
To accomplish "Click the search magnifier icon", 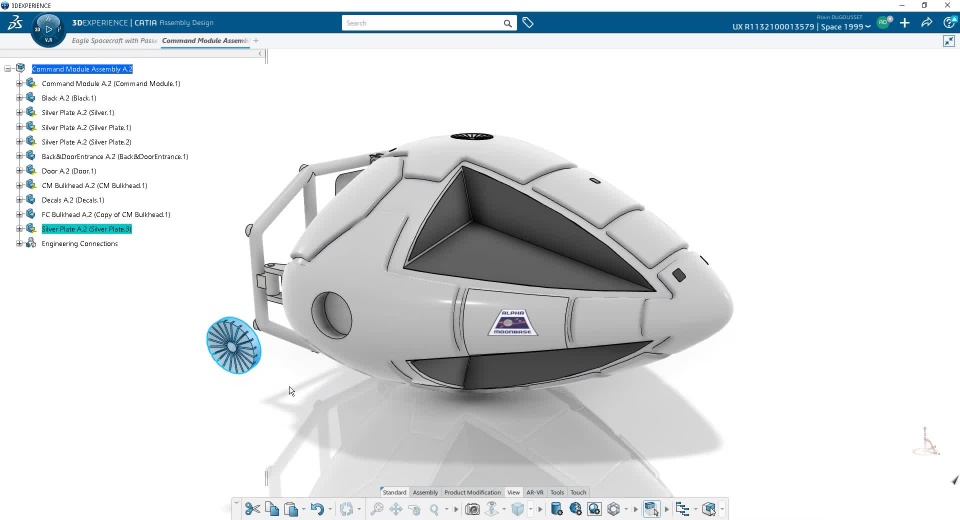I will click(507, 23).
